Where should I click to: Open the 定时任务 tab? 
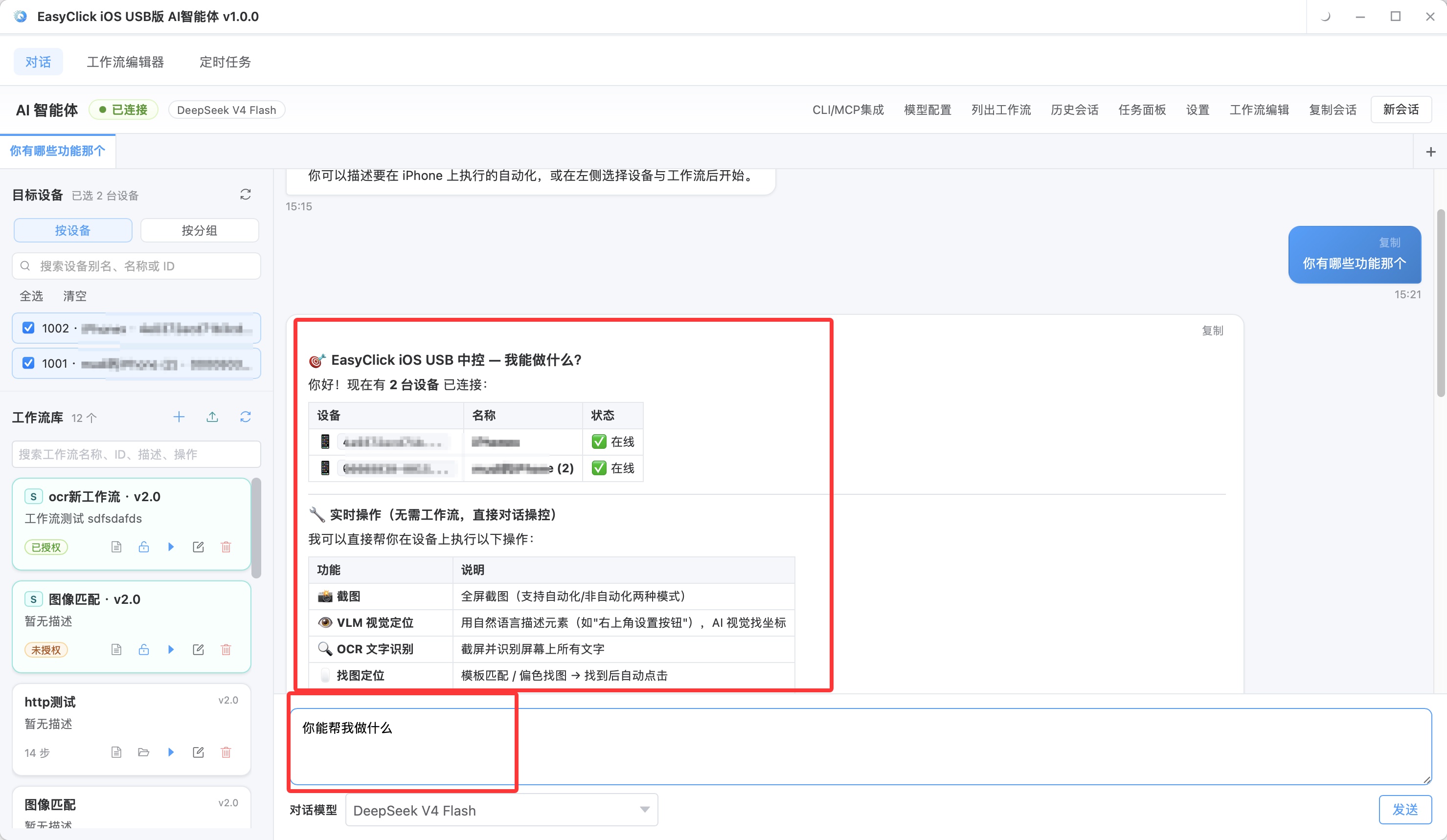click(x=225, y=62)
